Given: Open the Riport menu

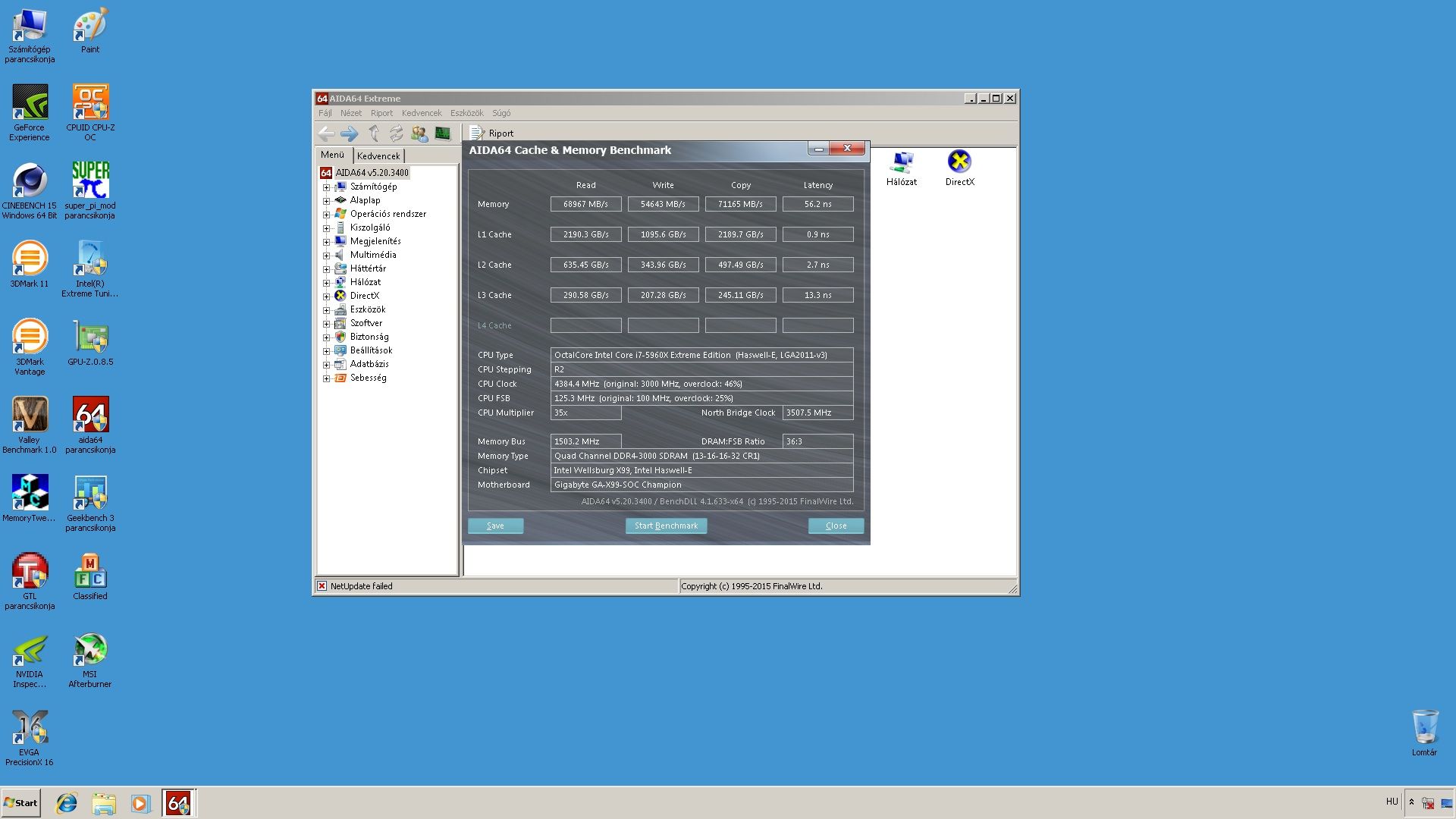Looking at the screenshot, I should pyautogui.click(x=381, y=113).
